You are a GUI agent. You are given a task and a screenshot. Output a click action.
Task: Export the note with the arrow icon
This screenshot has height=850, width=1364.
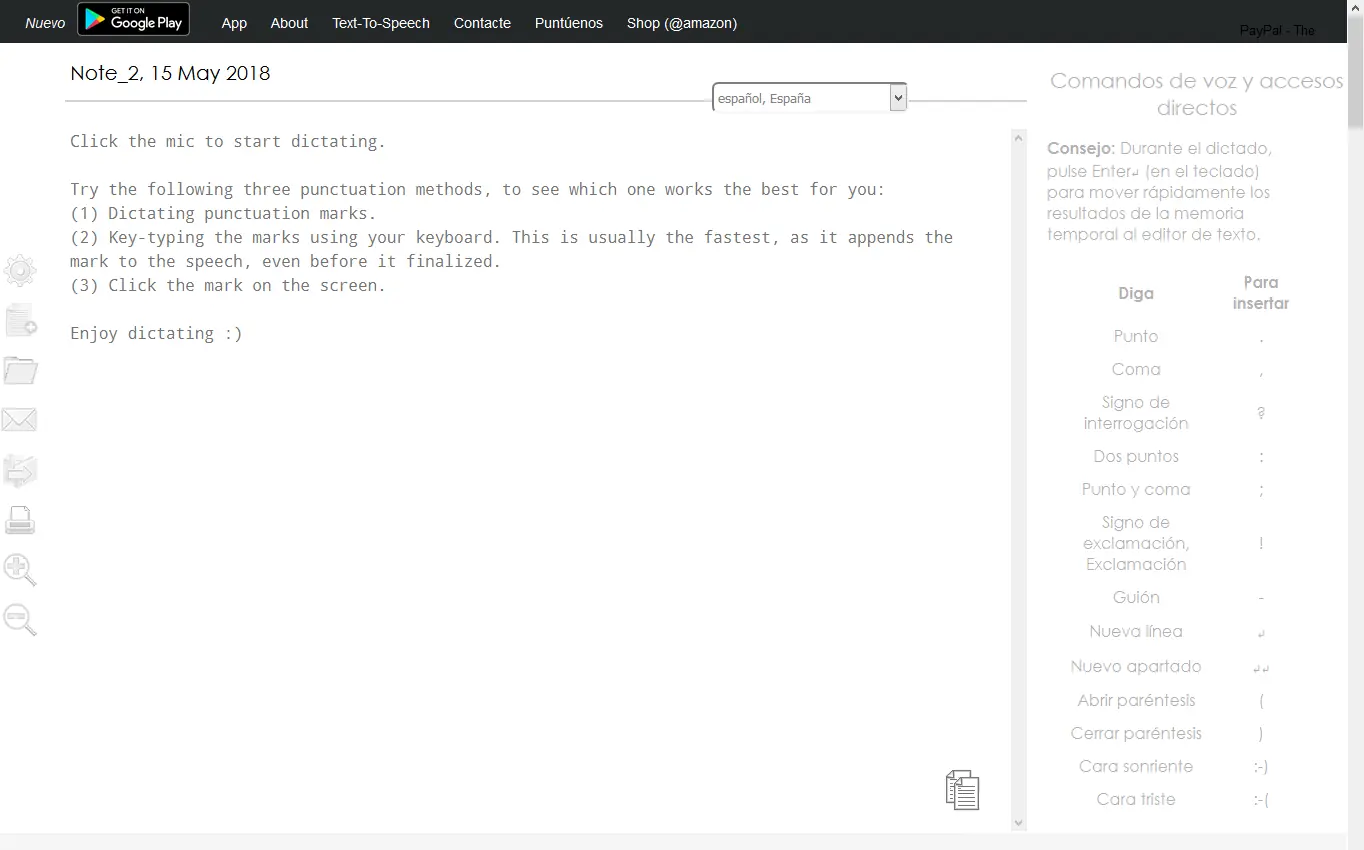[20, 470]
